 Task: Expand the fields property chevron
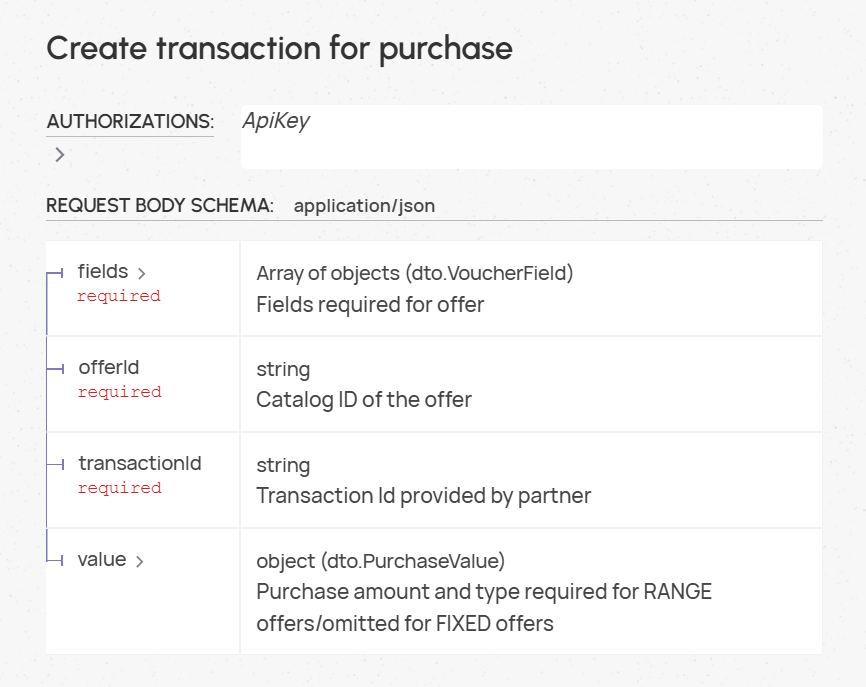pos(141,273)
